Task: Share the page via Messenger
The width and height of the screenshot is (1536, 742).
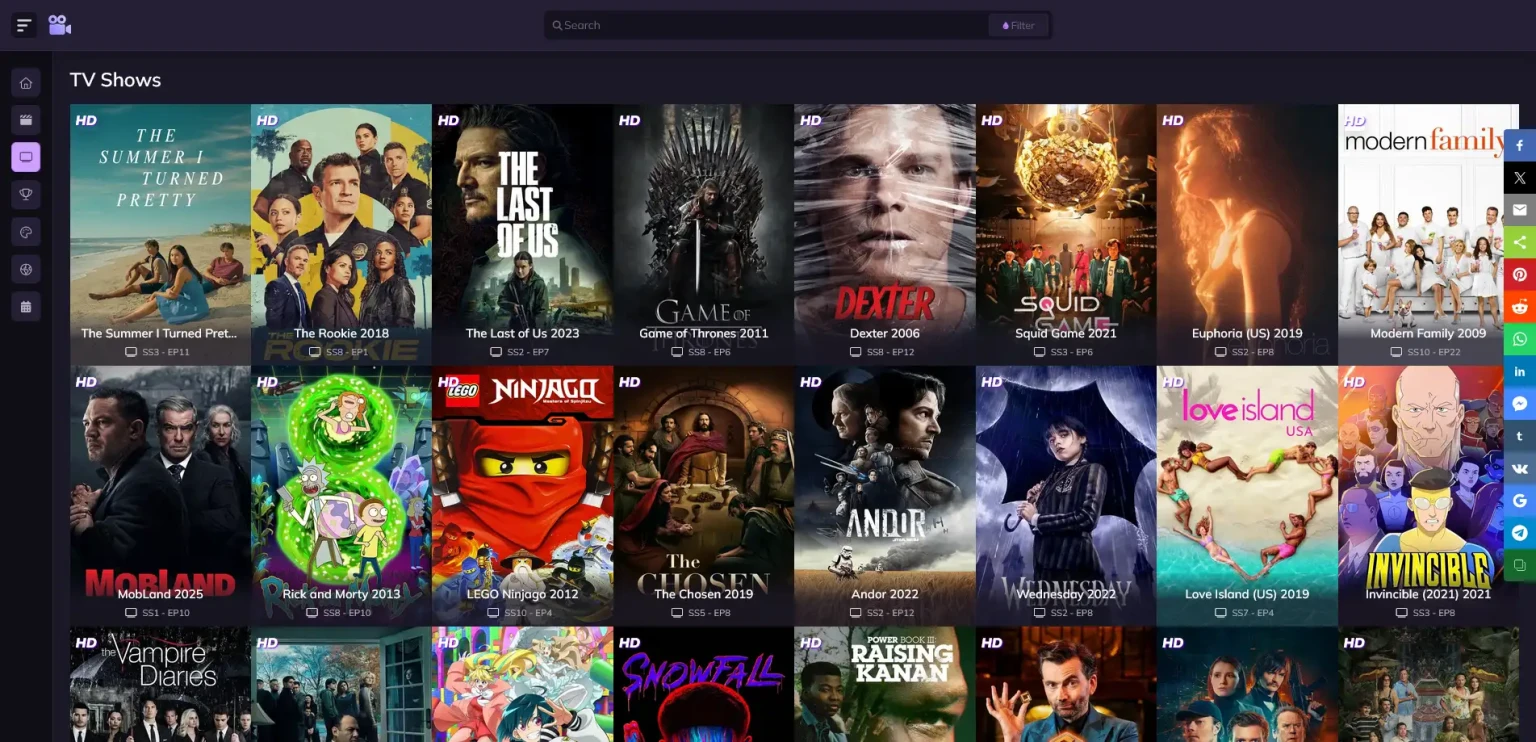Action: (x=1520, y=404)
